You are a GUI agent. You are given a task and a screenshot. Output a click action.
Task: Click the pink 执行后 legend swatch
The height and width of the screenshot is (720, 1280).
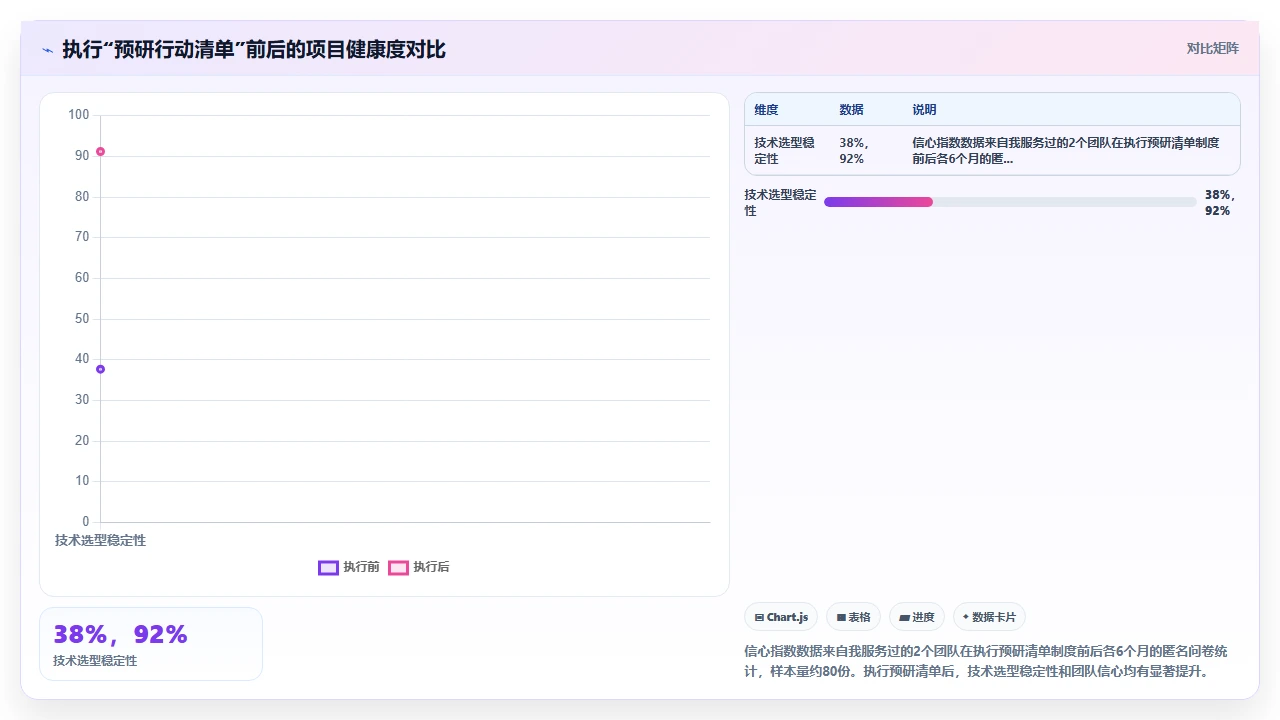(x=398, y=568)
